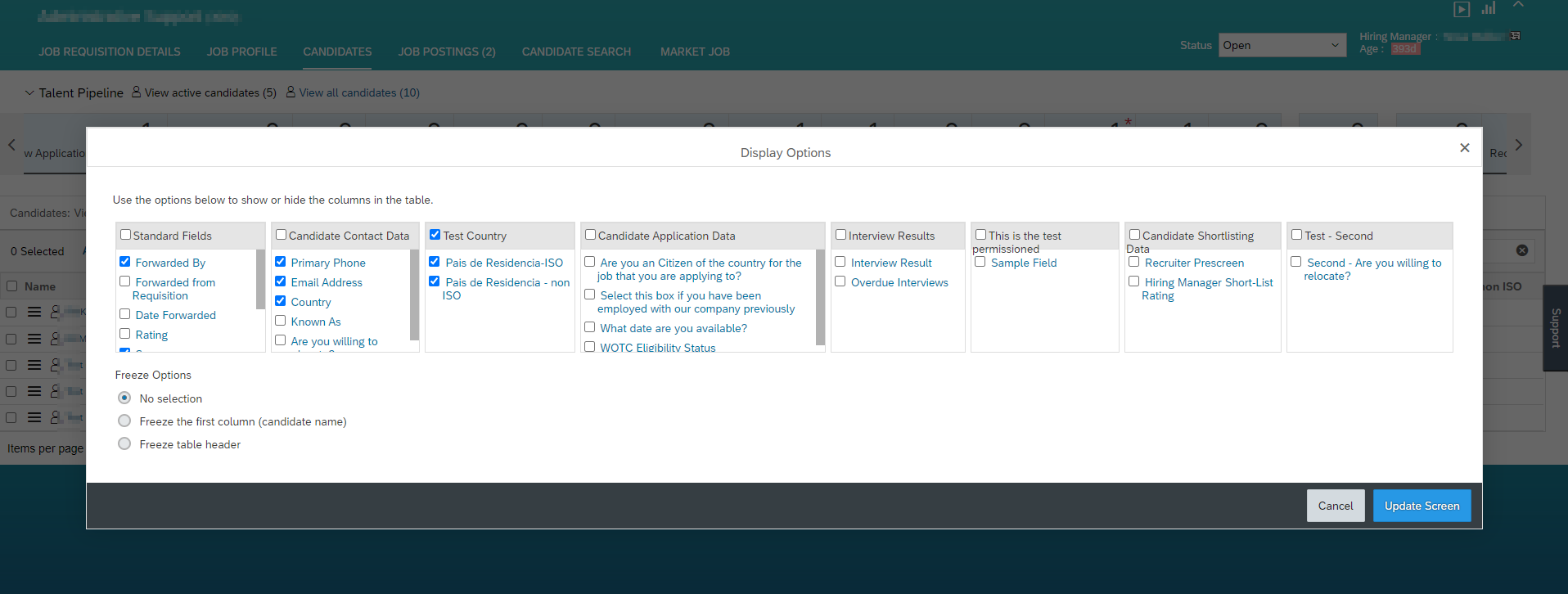Click candidate person icon in fifth row

point(56,417)
